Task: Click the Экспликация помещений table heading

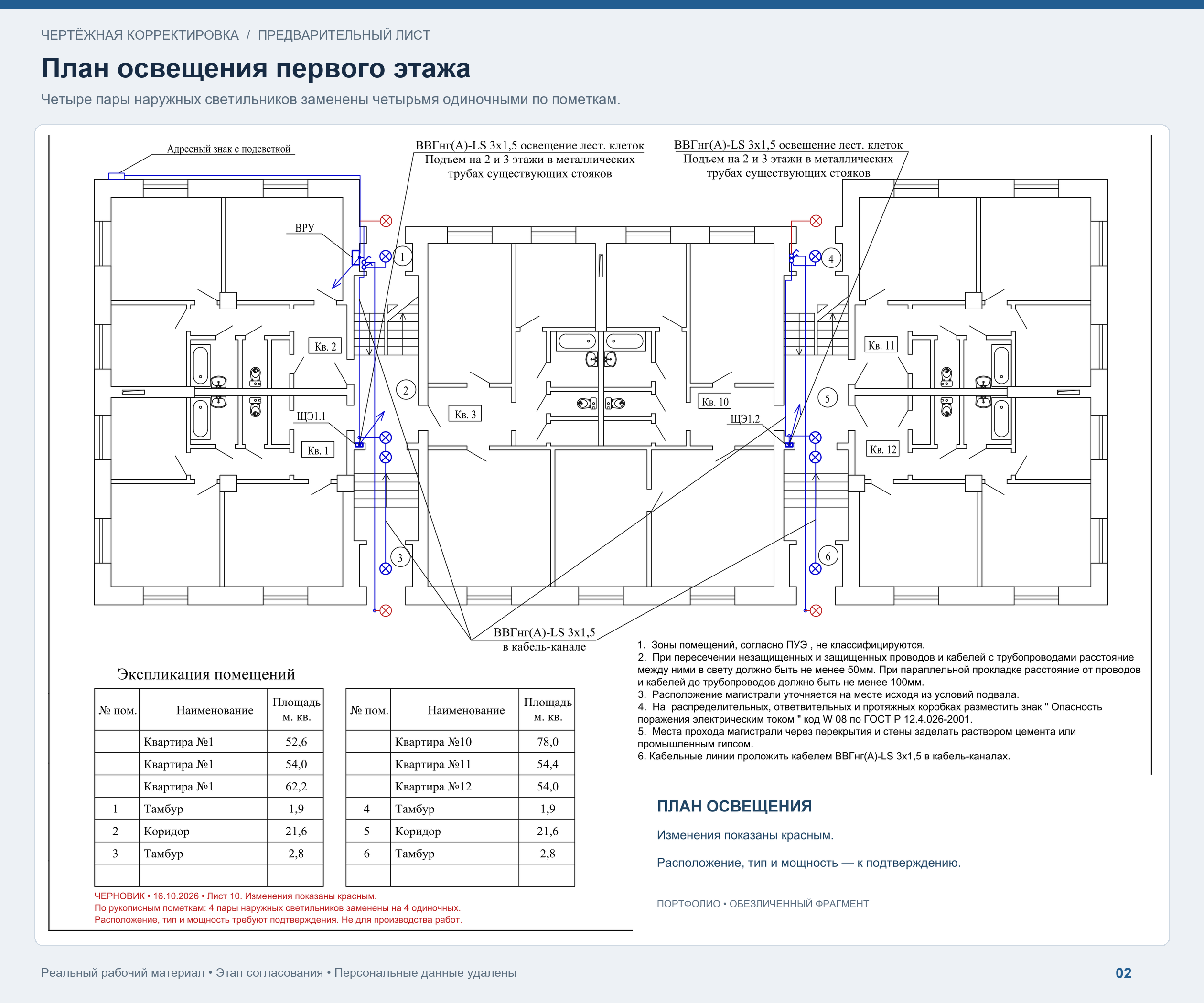Action: pos(206,674)
